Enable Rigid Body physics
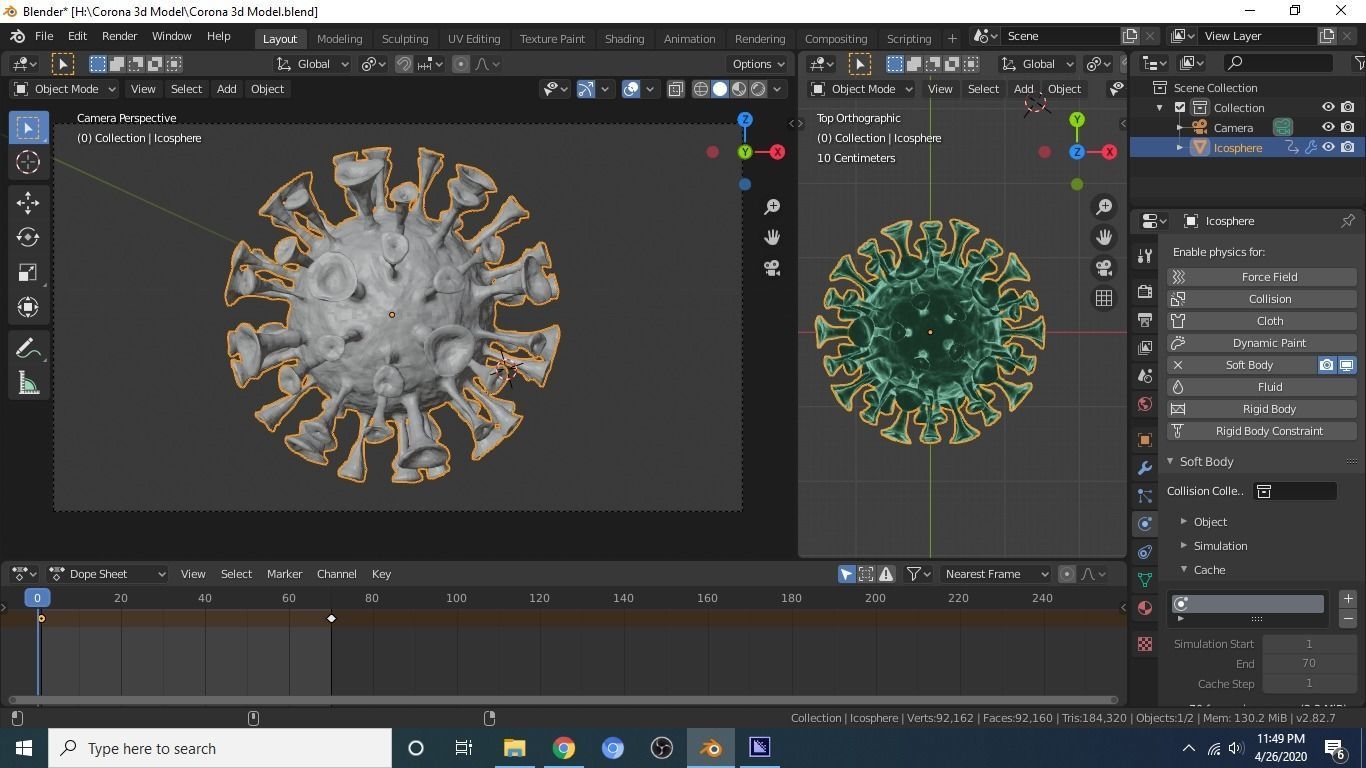1366x768 pixels. tap(1261, 409)
